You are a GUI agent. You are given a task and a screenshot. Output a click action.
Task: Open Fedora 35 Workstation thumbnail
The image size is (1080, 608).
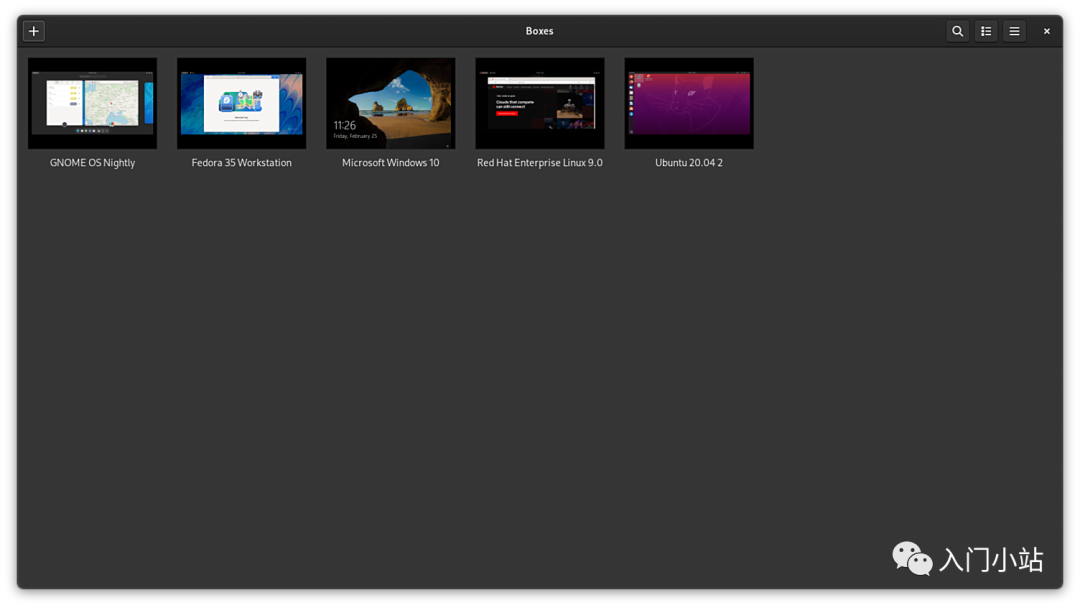[242, 103]
